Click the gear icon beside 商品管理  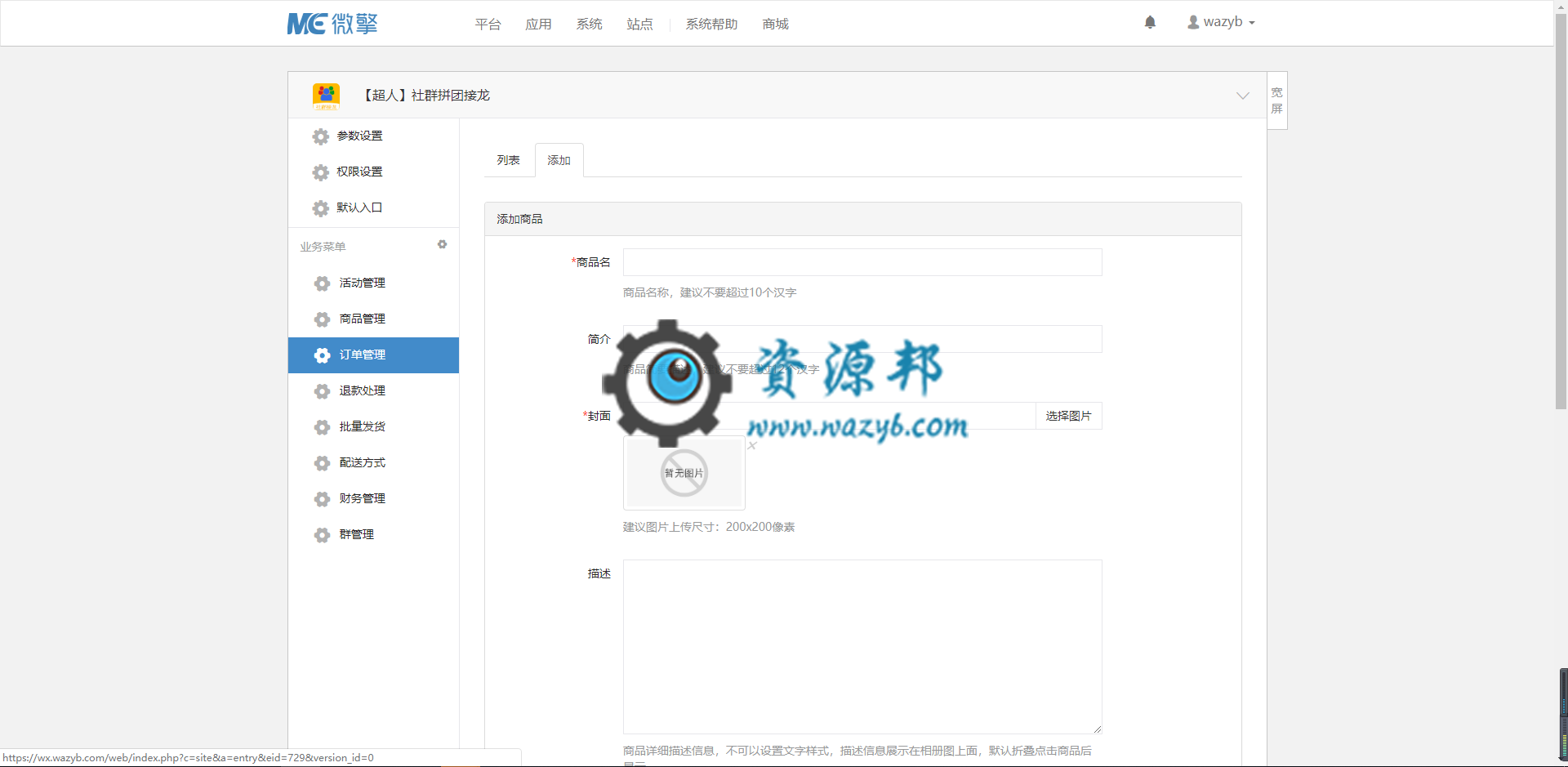pyautogui.click(x=323, y=319)
